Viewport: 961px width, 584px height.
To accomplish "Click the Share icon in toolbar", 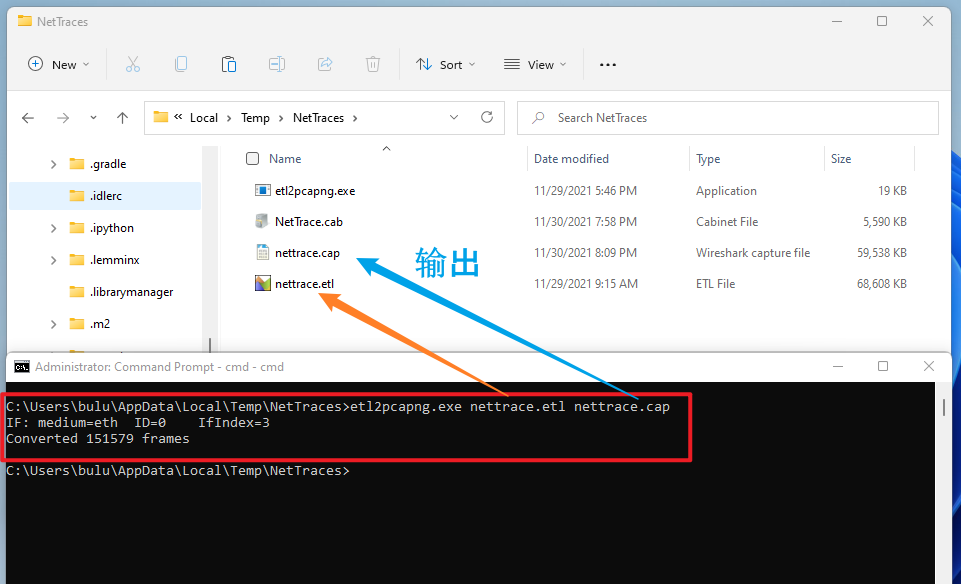I will pyautogui.click(x=325, y=64).
